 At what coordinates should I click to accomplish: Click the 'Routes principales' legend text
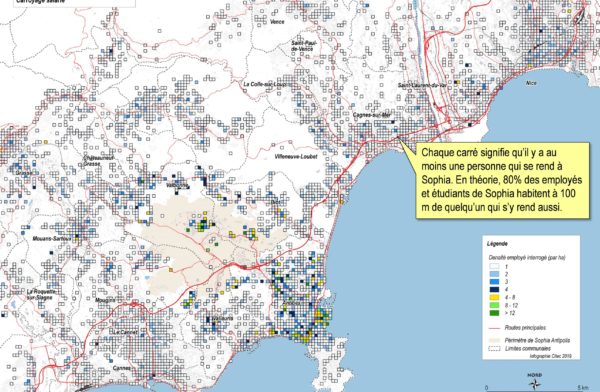[x=525, y=328]
